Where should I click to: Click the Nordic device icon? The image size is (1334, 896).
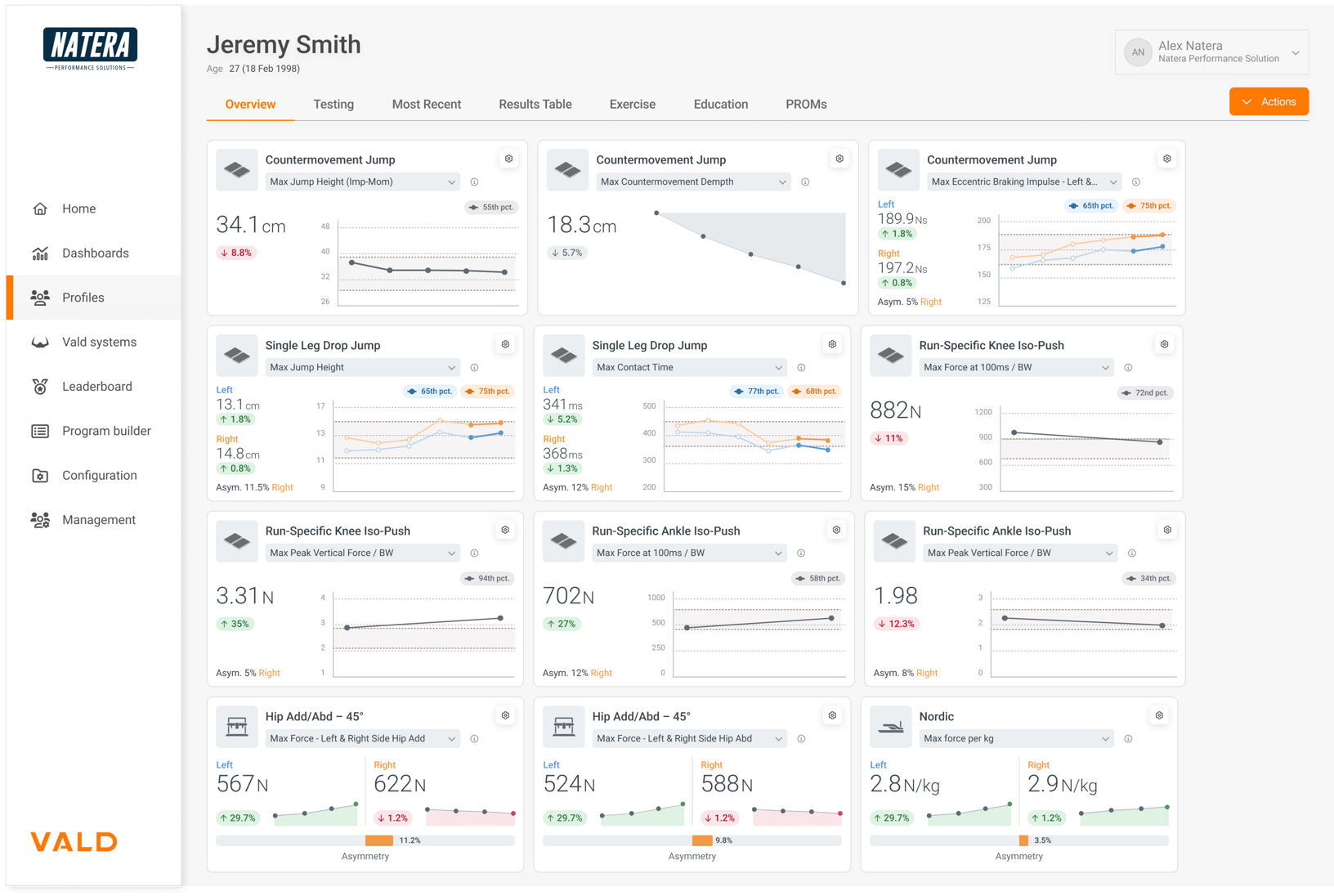pyautogui.click(x=891, y=727)
